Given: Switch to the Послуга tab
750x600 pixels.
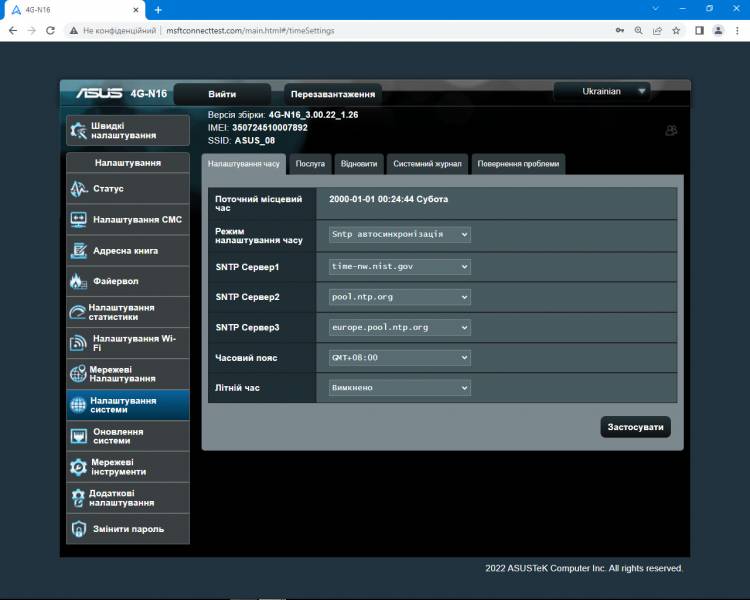Looking at the screenshot, I should pyautogui.click(x=310, y=164).
